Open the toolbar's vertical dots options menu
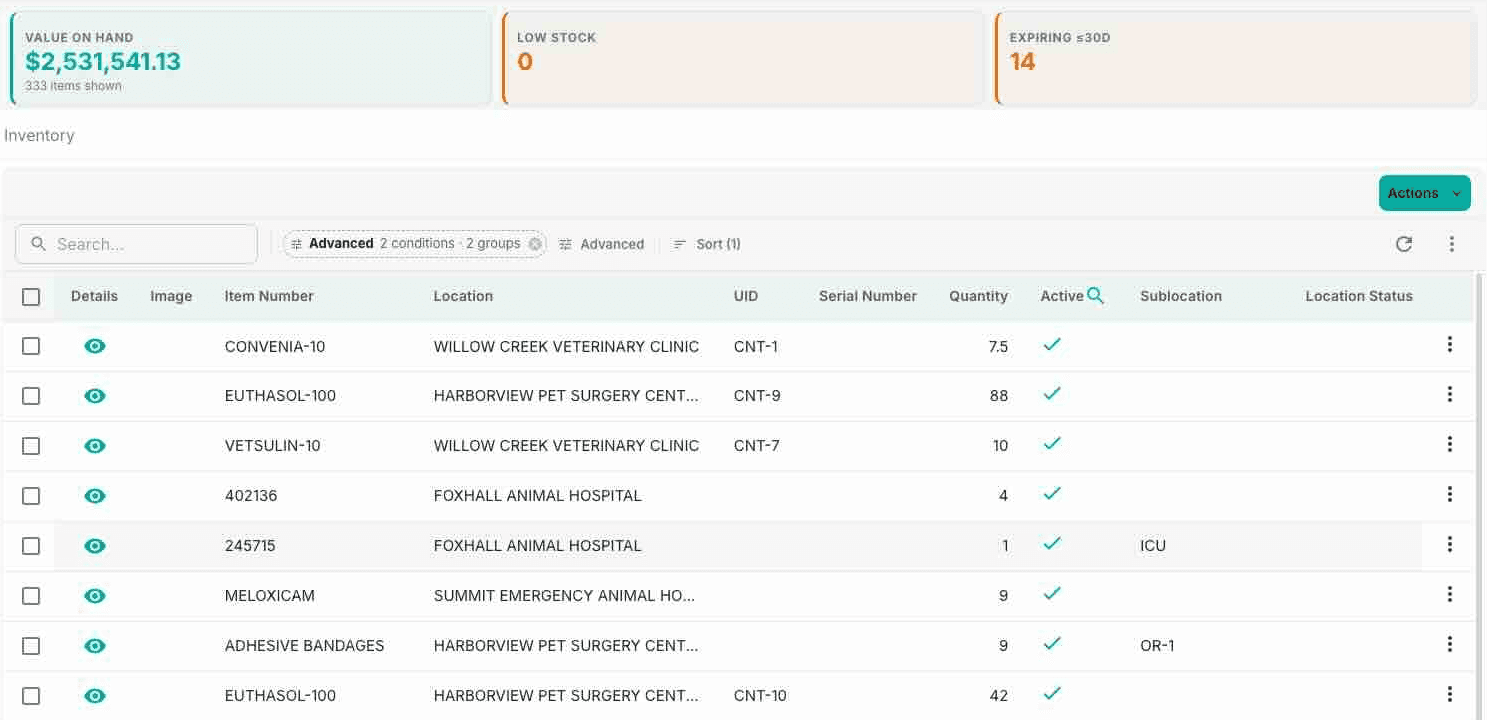Viewport: 1487px width, 720px height. (1451, 244)
